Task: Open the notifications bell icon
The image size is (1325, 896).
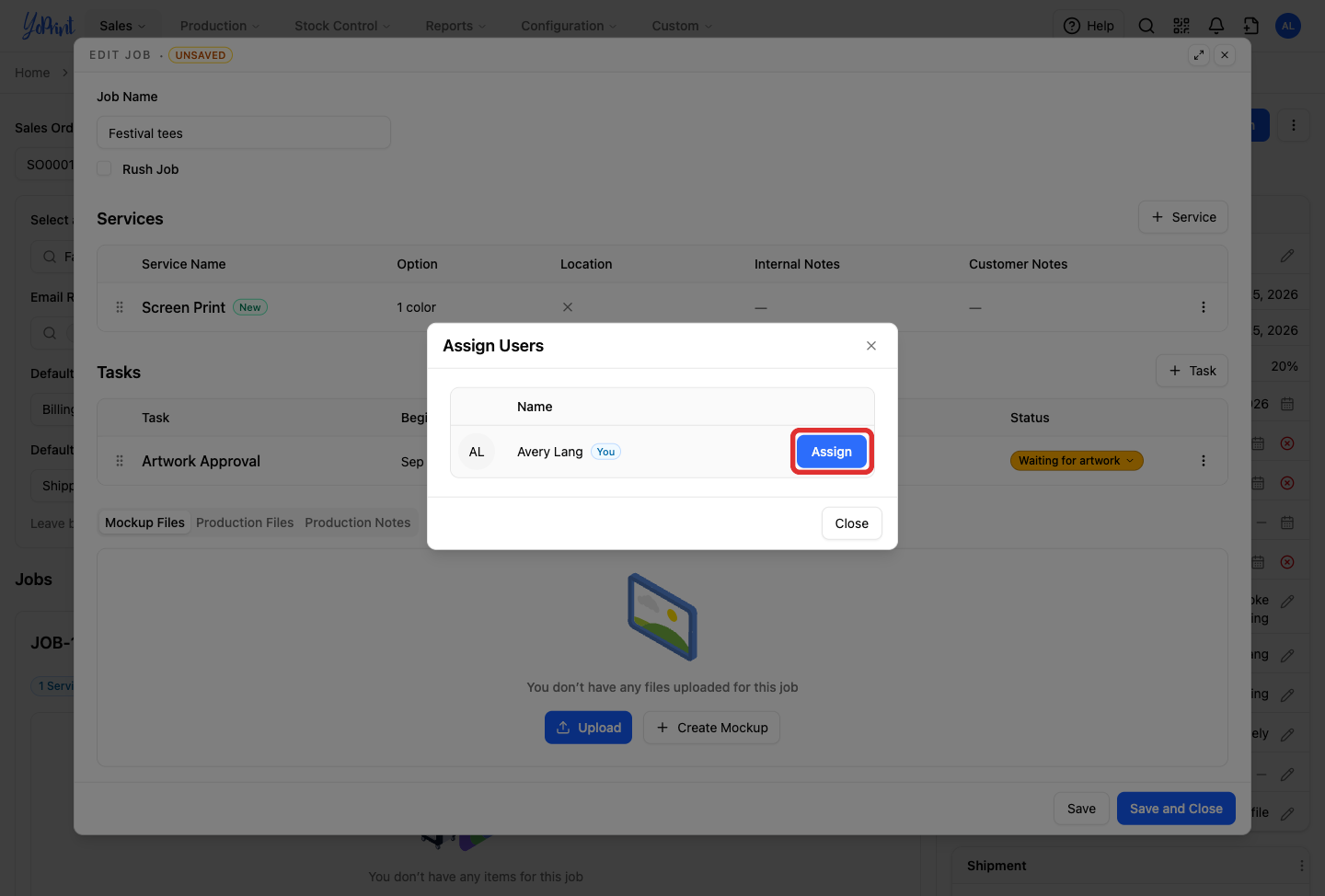Action: [x=1216, y=26]
